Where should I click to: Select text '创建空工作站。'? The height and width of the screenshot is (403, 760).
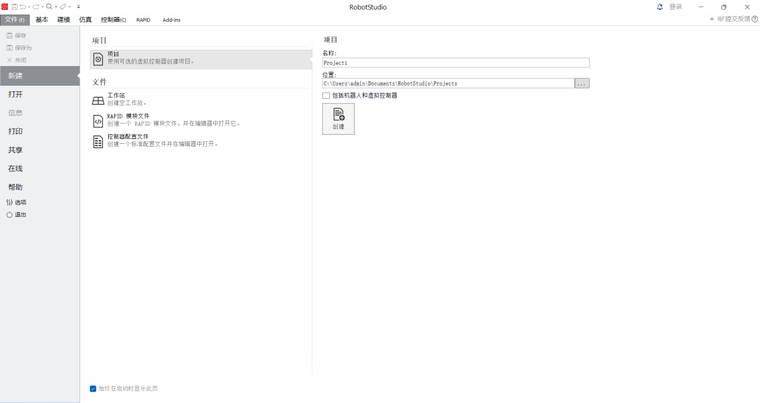(127, 103)
